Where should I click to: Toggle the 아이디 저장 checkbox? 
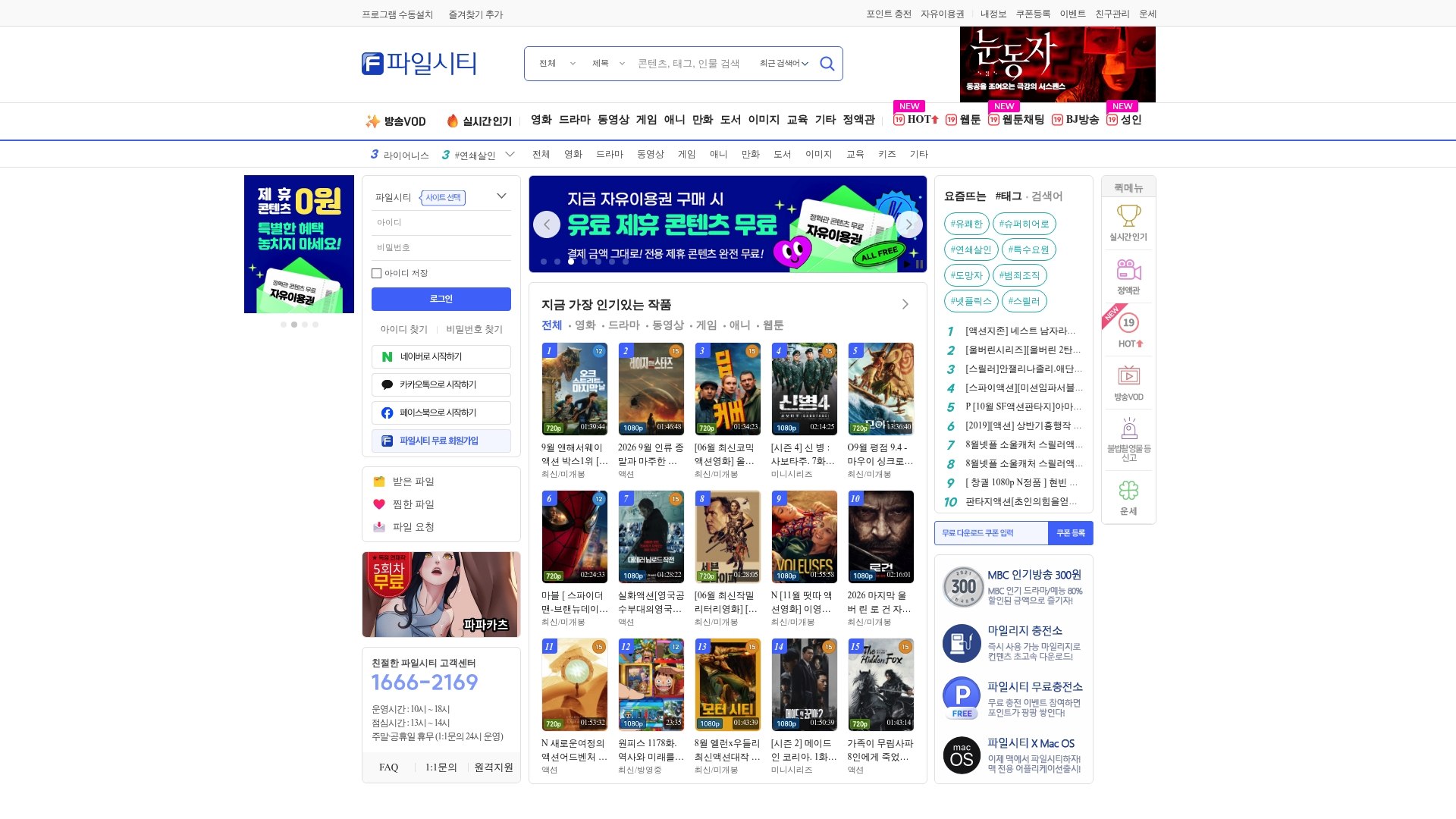click(376, 274)
